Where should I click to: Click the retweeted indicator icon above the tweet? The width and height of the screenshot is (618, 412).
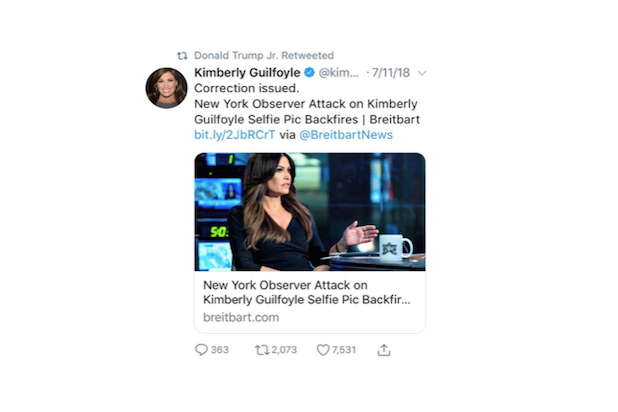[182, 56]
